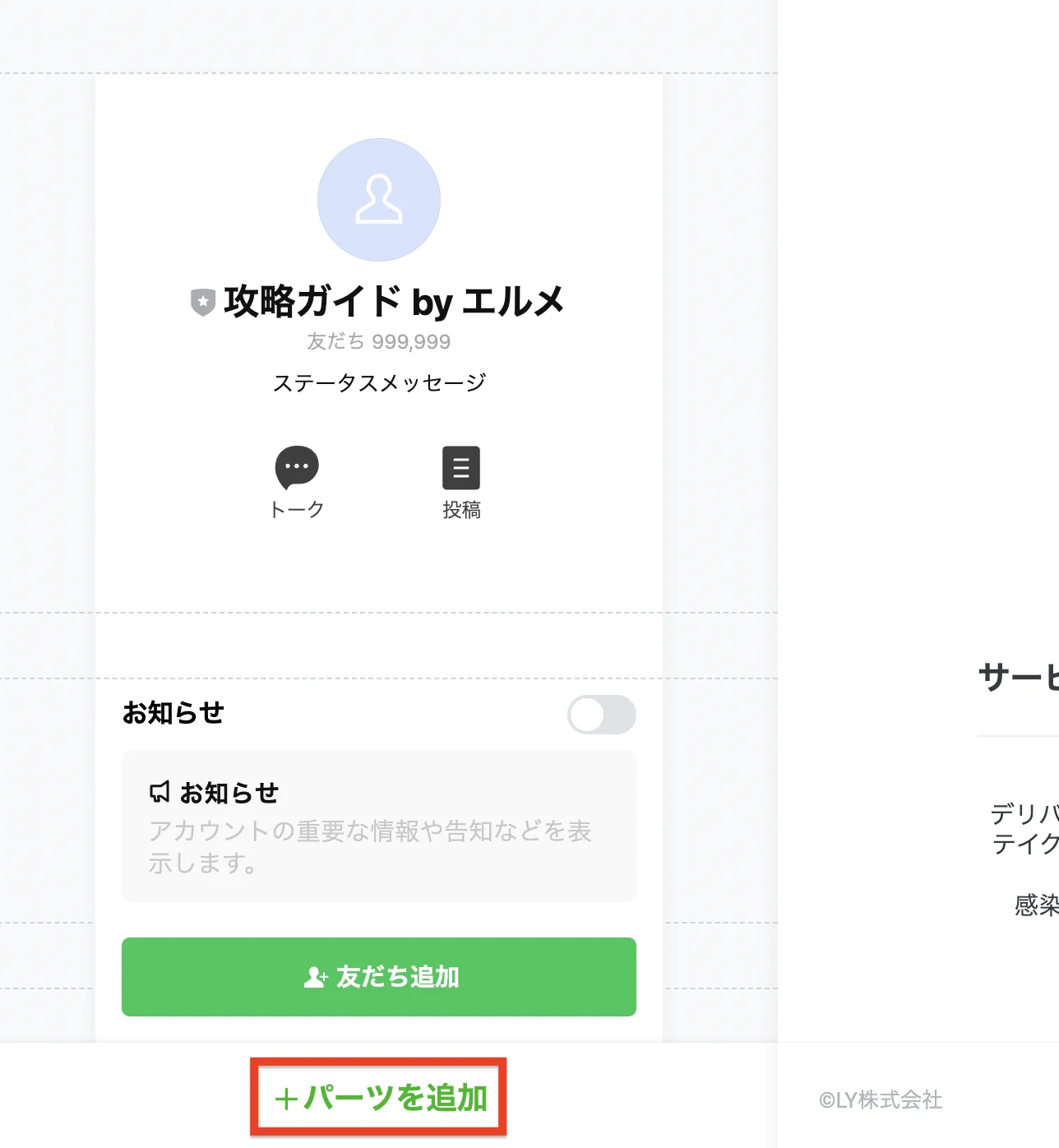Click the megaphone icon beside お知らせ

pyautogui.click(x=160, y=793)
